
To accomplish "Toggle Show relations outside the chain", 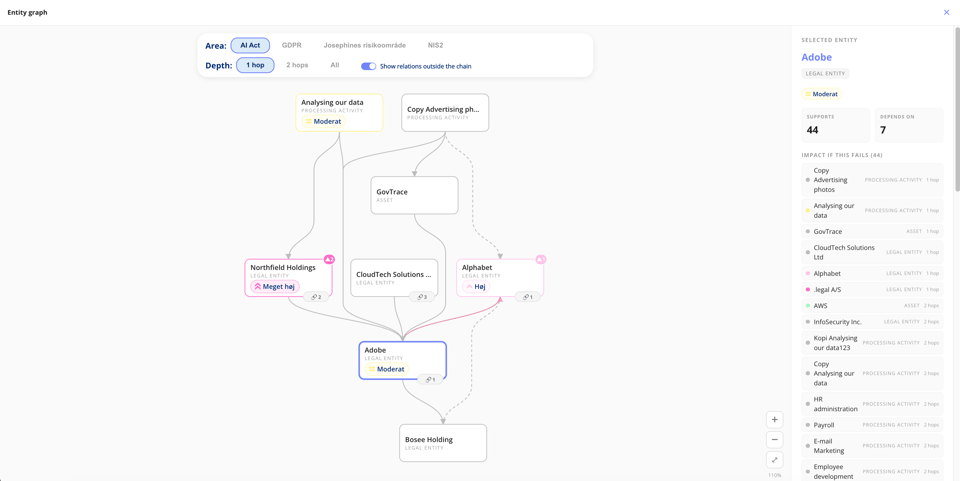I will coord(369,66).
